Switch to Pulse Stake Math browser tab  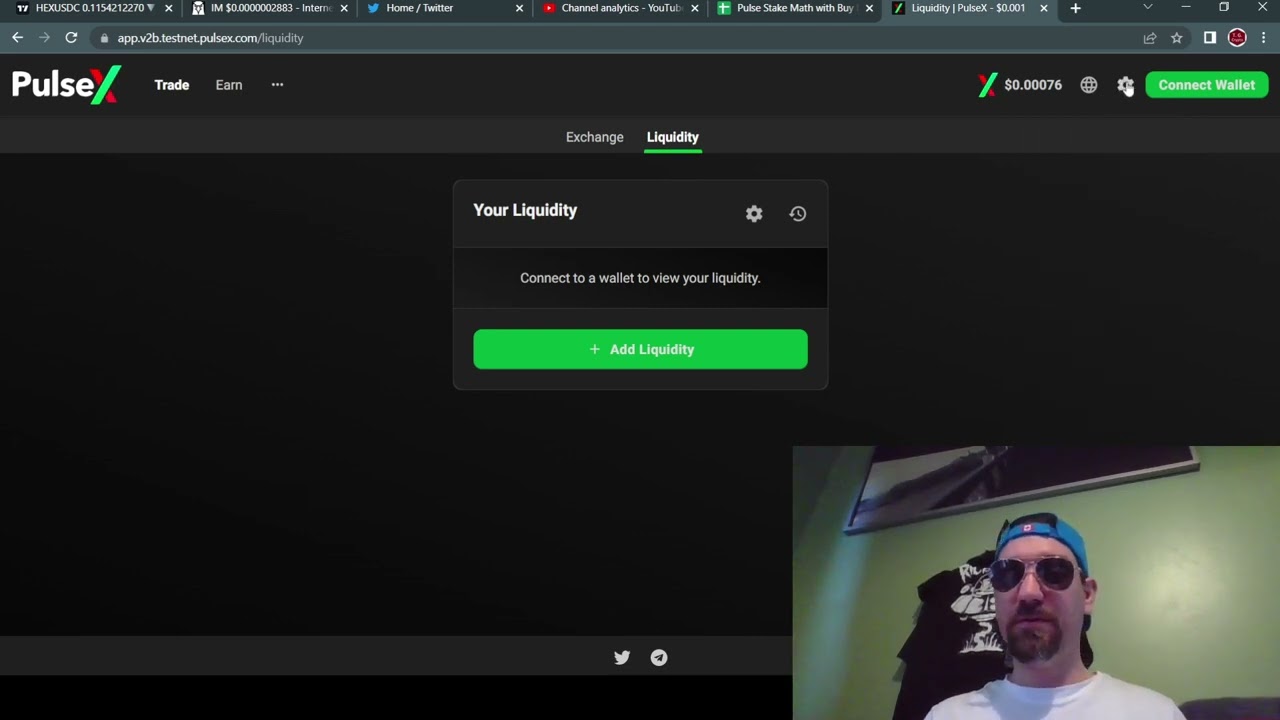pos(795,8)
